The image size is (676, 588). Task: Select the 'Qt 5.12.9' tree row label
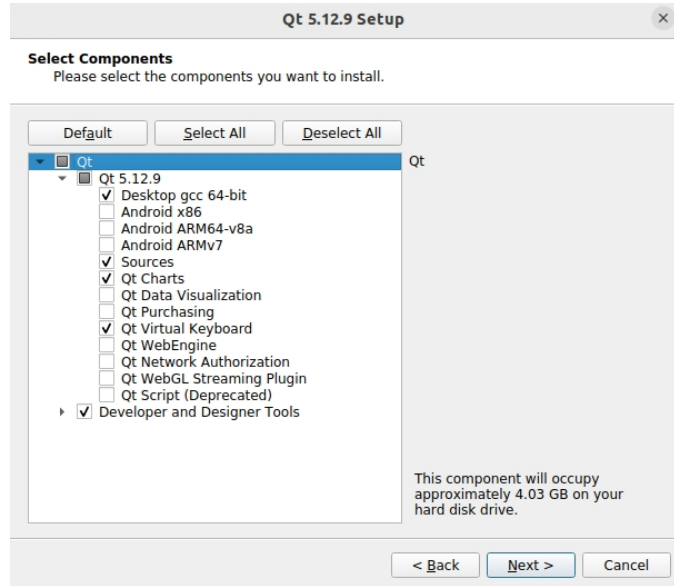tap(130, 179)
